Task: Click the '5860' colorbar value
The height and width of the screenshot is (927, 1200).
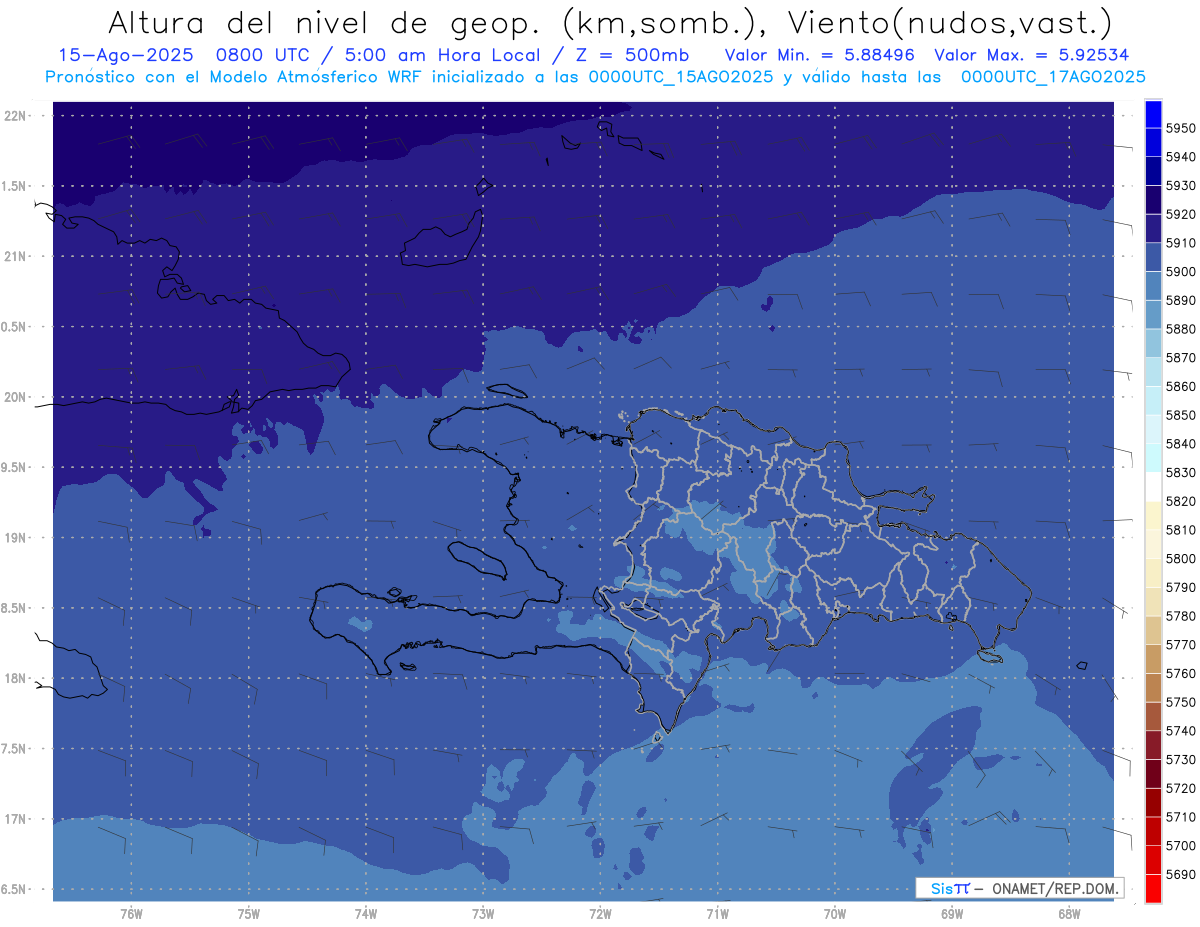Action: 1180,386
